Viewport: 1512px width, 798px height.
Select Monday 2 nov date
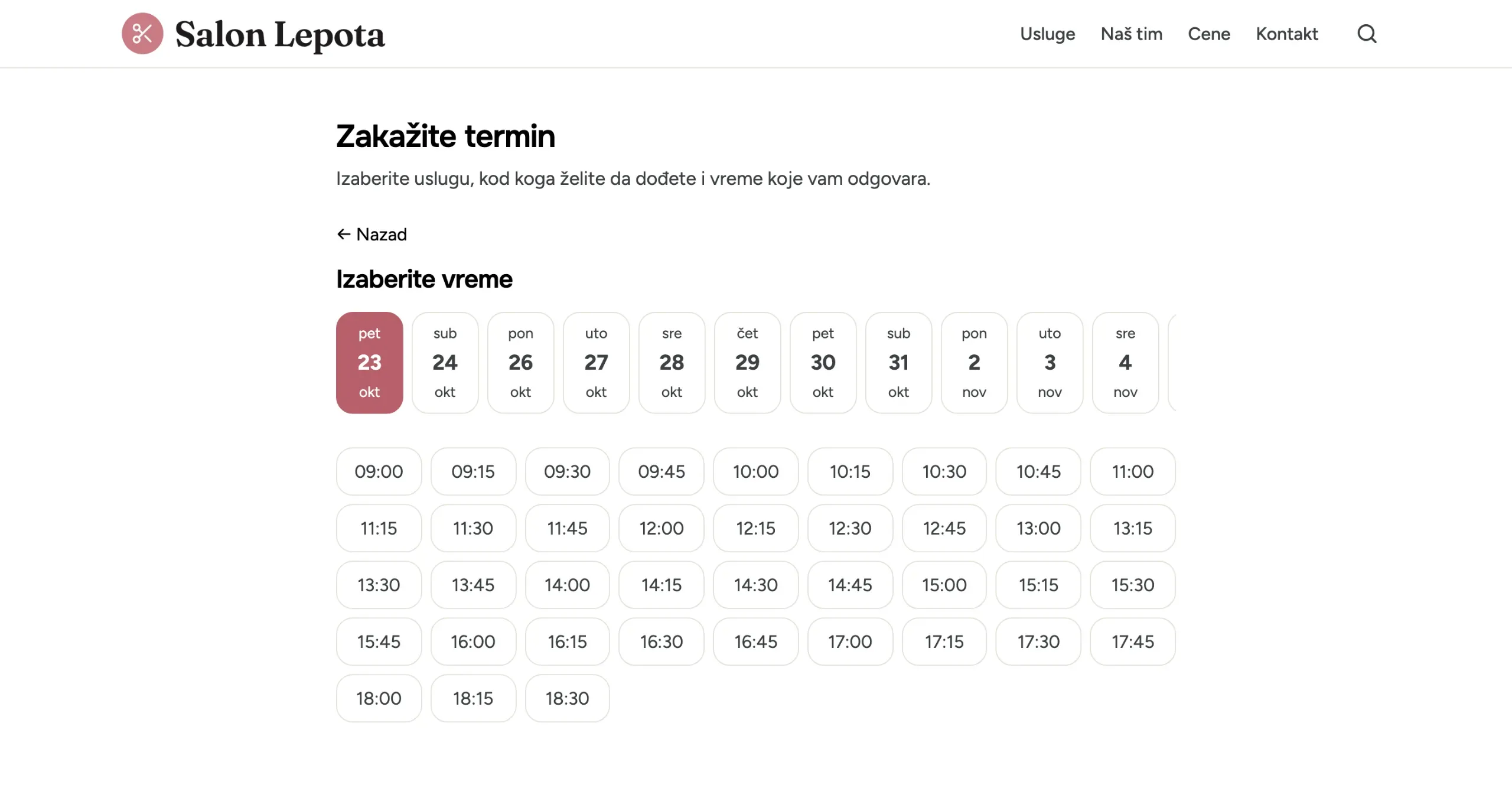coord(974,363)
